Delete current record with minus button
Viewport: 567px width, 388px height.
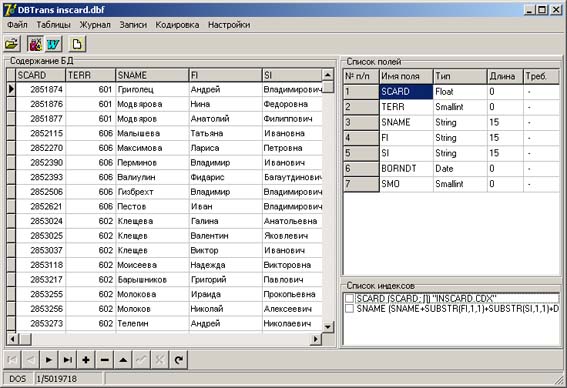click(x=105, y=360)
